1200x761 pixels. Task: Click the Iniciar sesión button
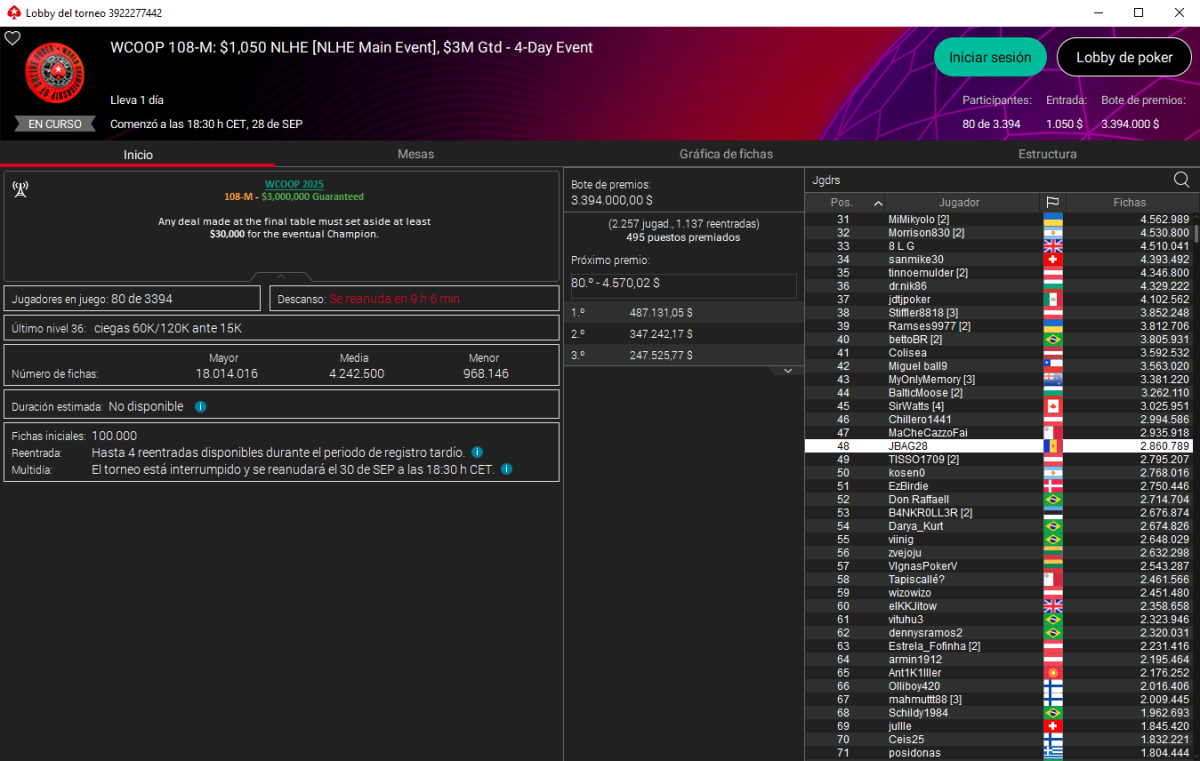coord(990,58)
